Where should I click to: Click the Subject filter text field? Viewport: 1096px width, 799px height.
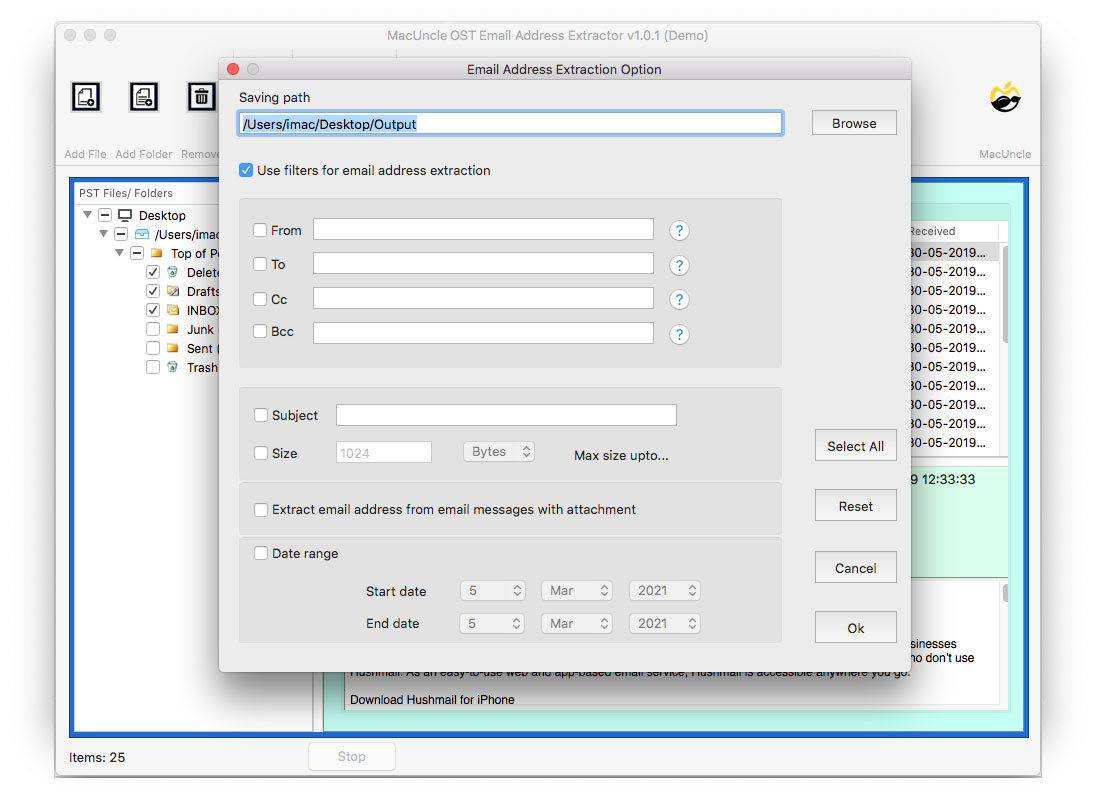[x=506, y=415]
